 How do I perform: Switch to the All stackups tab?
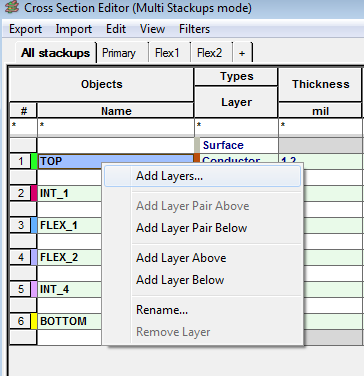[55, 53]
